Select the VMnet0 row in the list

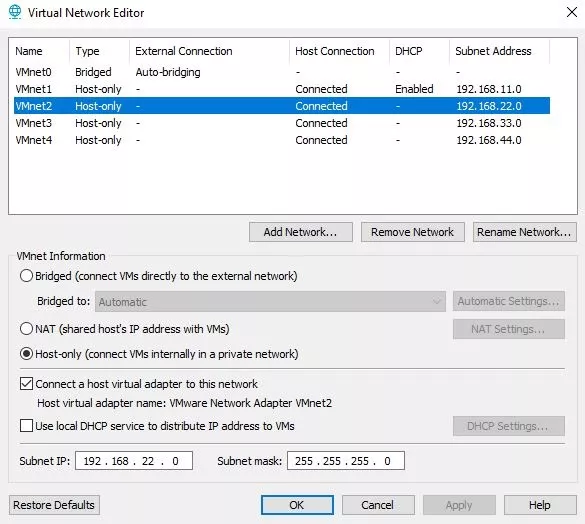click(x=282, y=72)
